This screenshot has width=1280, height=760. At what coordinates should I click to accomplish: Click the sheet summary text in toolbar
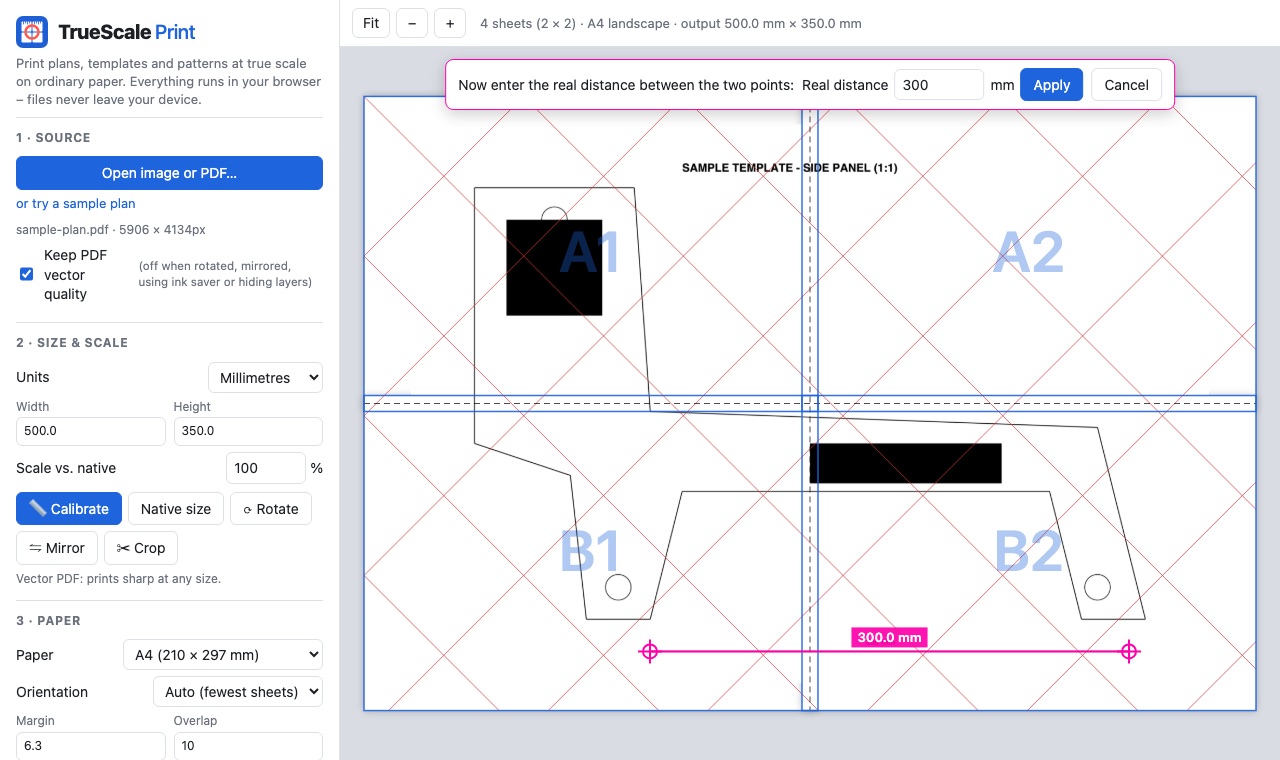tap(670, 23)
